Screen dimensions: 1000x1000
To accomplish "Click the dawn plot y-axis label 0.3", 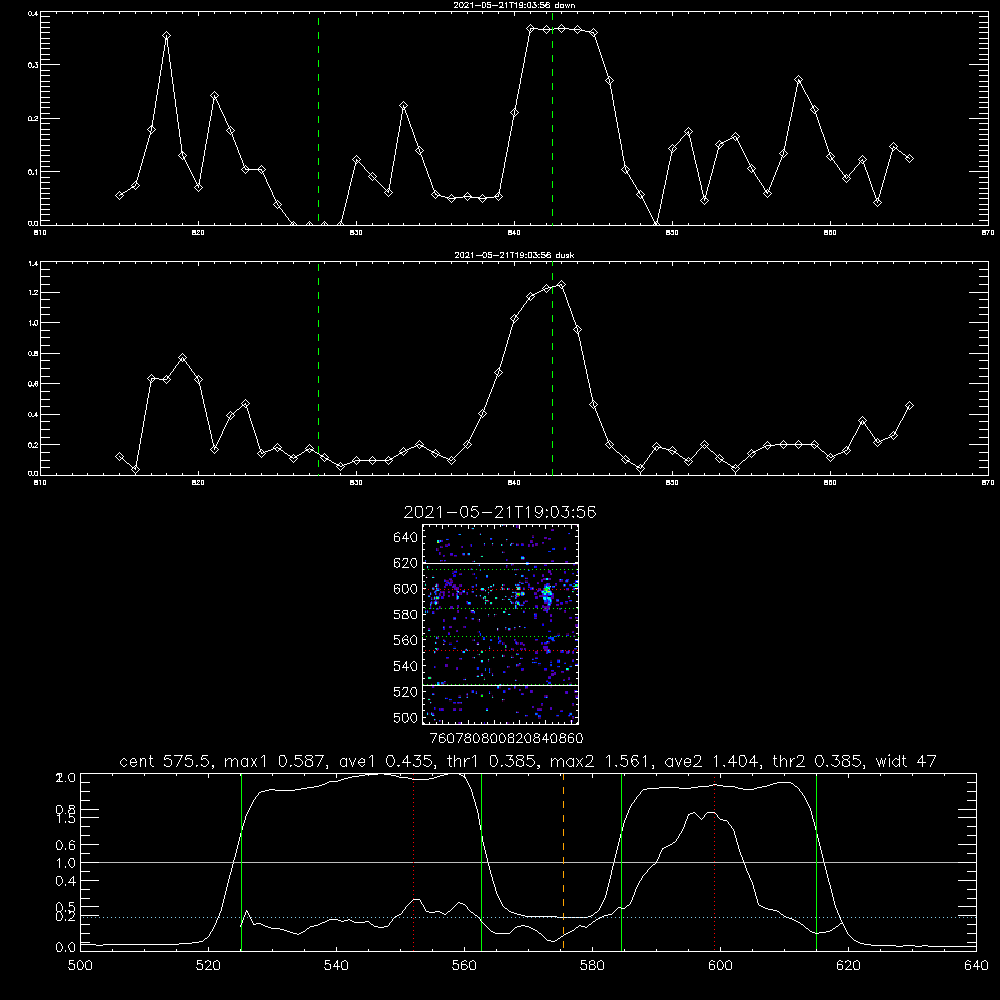I will pyautogui.click(x=33, y=65).
